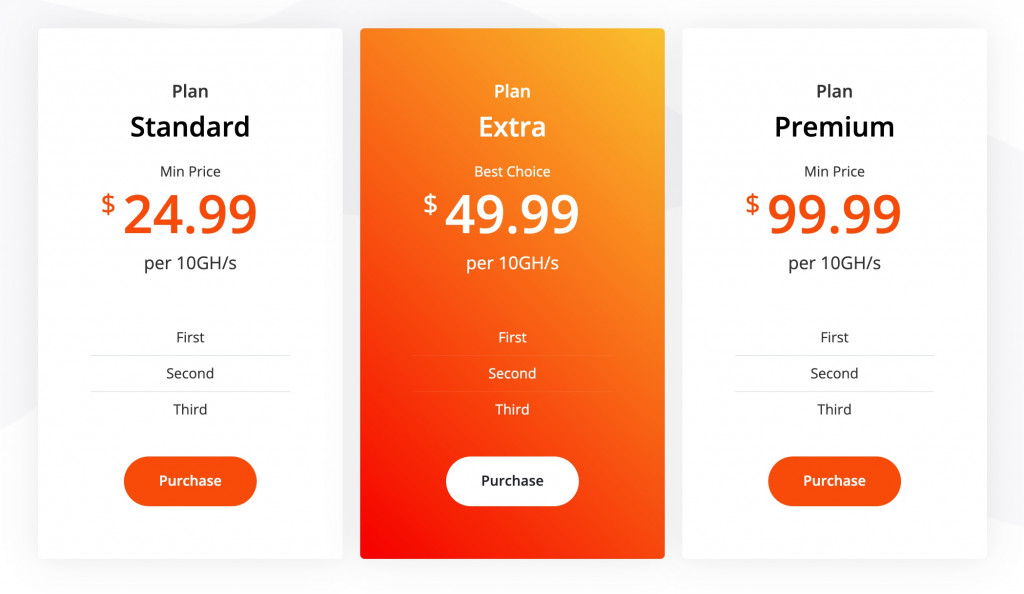Image resolution: width=1024 pixels, height=594 pixels.
Task: Click white Purchase button on Extra plan
Action: [512, 481]
